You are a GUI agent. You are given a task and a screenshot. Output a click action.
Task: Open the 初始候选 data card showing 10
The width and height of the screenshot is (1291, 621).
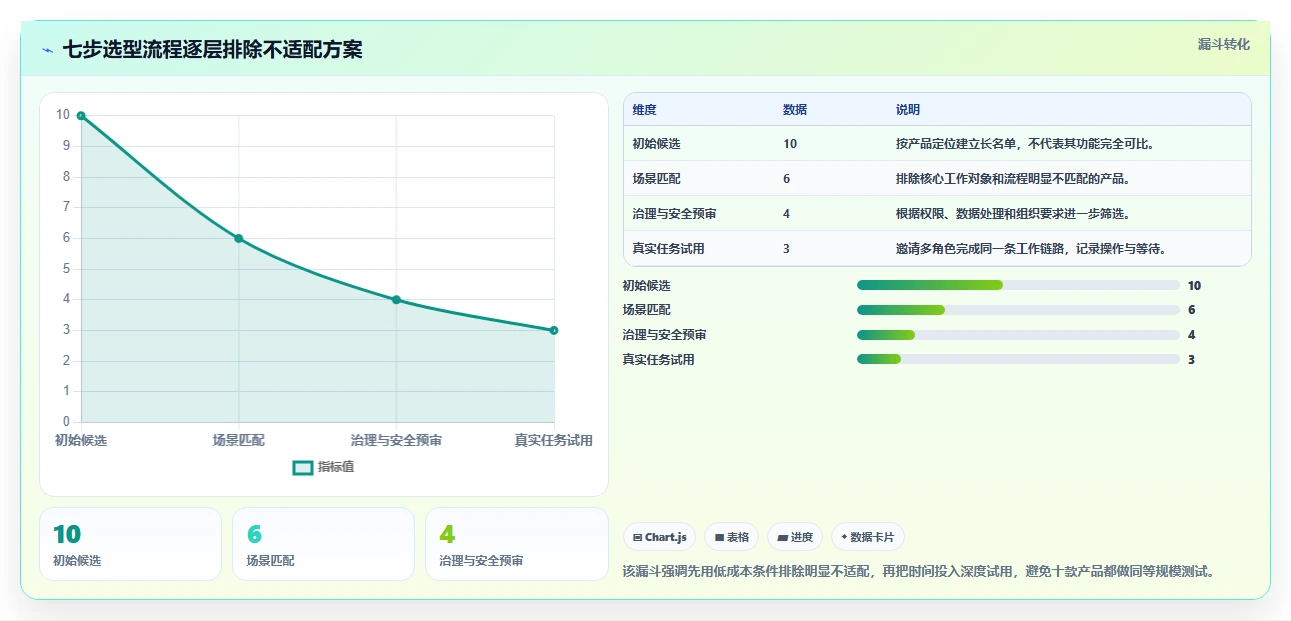[x=130, y=544]
